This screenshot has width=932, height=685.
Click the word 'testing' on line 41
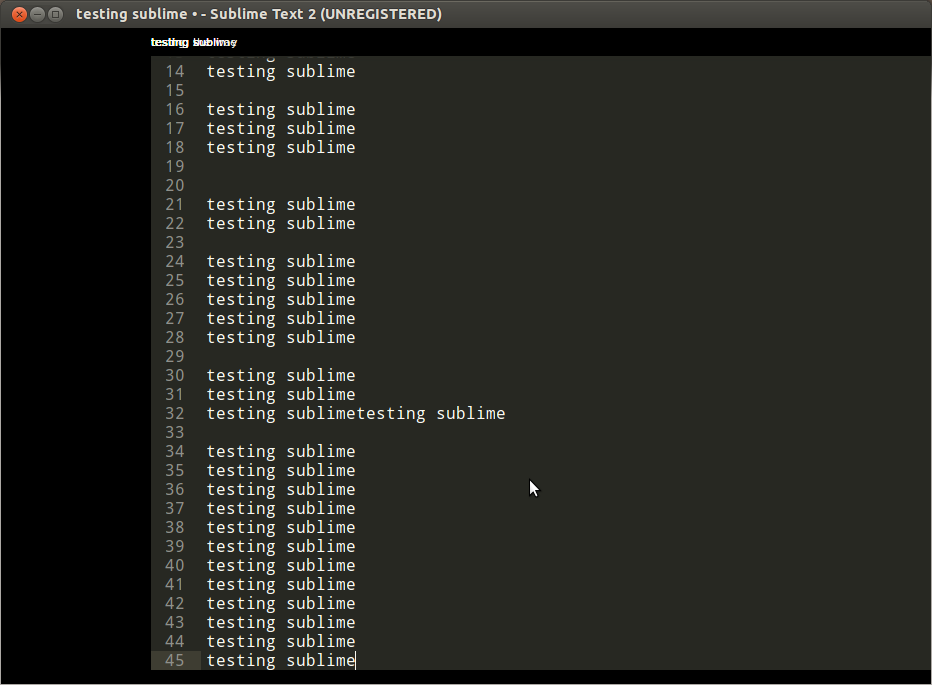[x=240, y=585]
